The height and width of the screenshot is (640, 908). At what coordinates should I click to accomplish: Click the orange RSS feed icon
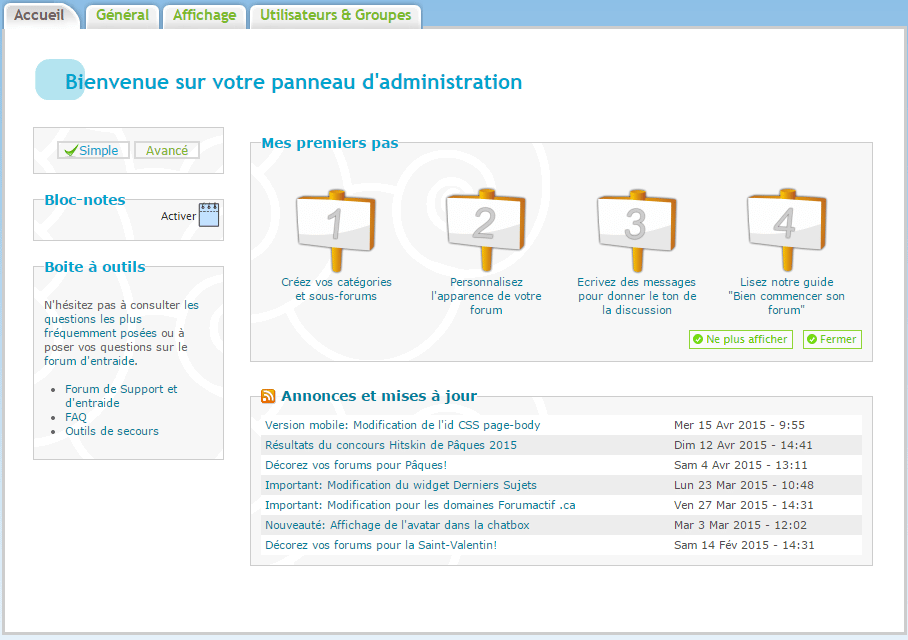[269, 396]
